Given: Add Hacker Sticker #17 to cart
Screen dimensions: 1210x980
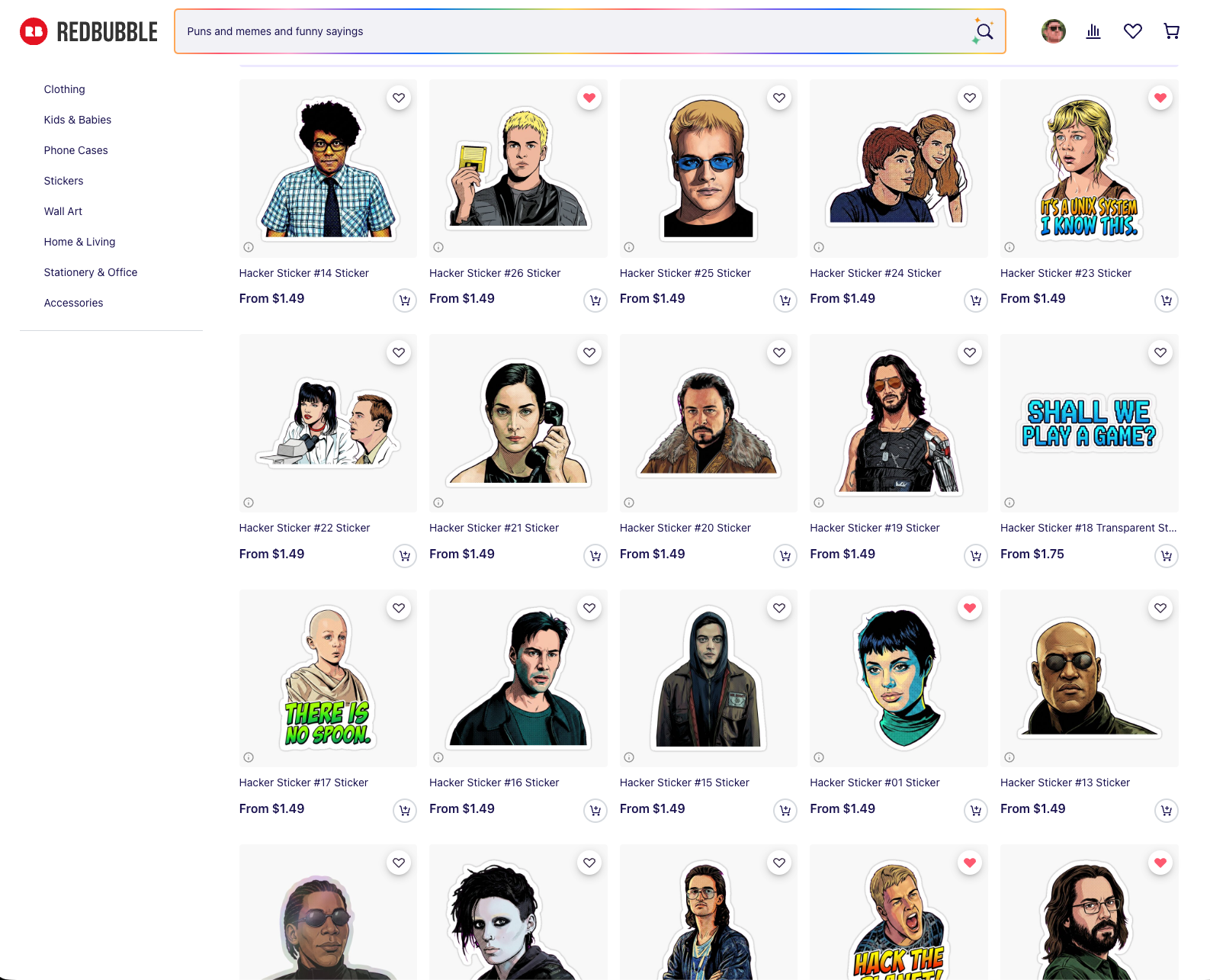Looking at the screenshot, I should tap(405, 811).
